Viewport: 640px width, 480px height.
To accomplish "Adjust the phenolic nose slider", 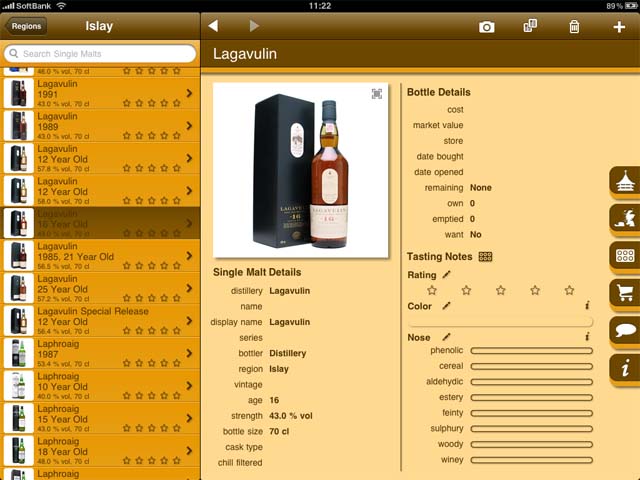I will click(x=531, y=351).
